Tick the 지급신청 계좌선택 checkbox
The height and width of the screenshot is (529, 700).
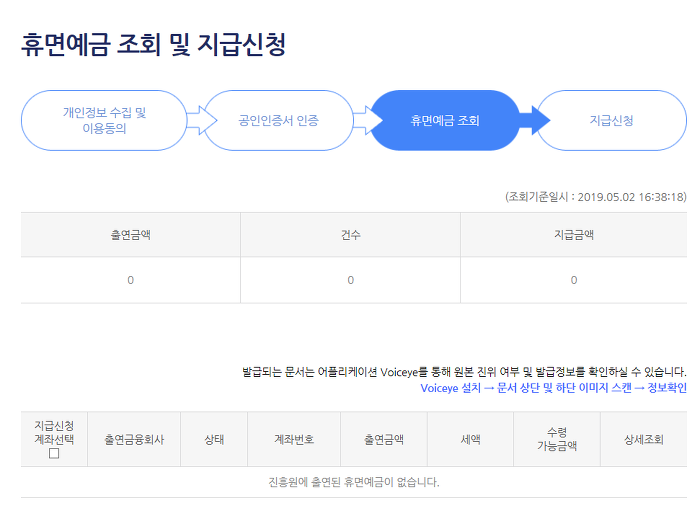pyautogui.click(x=54, y=454)
